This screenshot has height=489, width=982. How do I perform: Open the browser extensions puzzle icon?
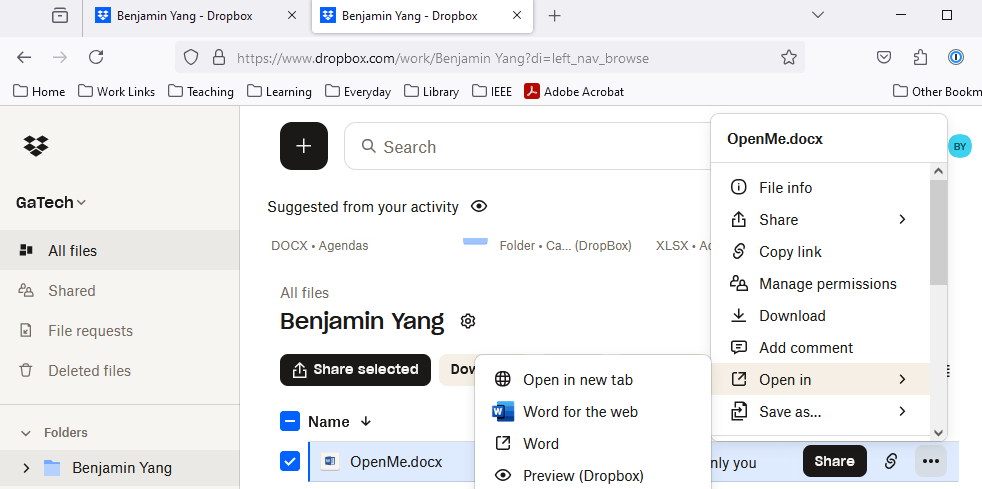[921, 58]
